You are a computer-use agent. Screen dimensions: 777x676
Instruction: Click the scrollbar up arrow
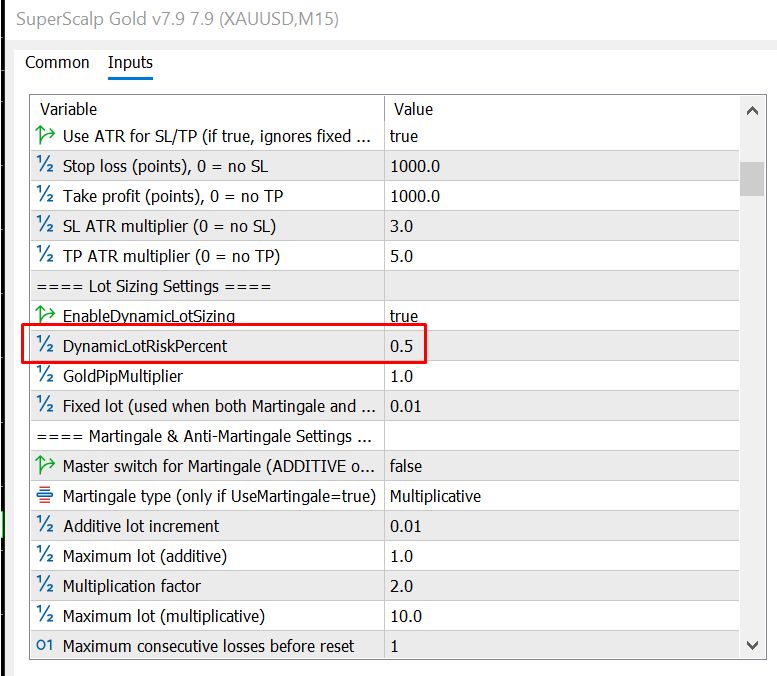pyautogui.click(x=752, y=111)
